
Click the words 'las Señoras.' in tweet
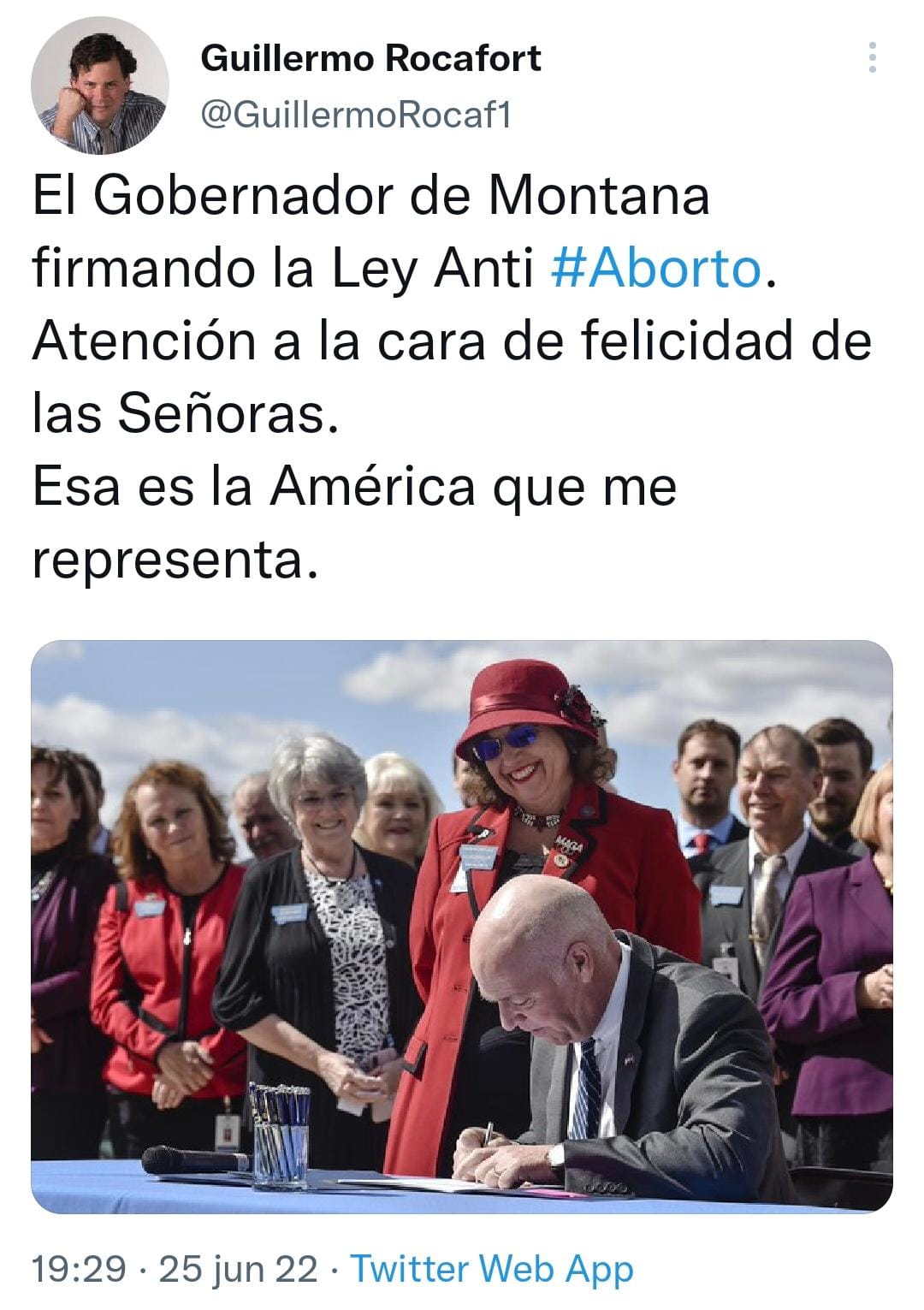(180, 413)
